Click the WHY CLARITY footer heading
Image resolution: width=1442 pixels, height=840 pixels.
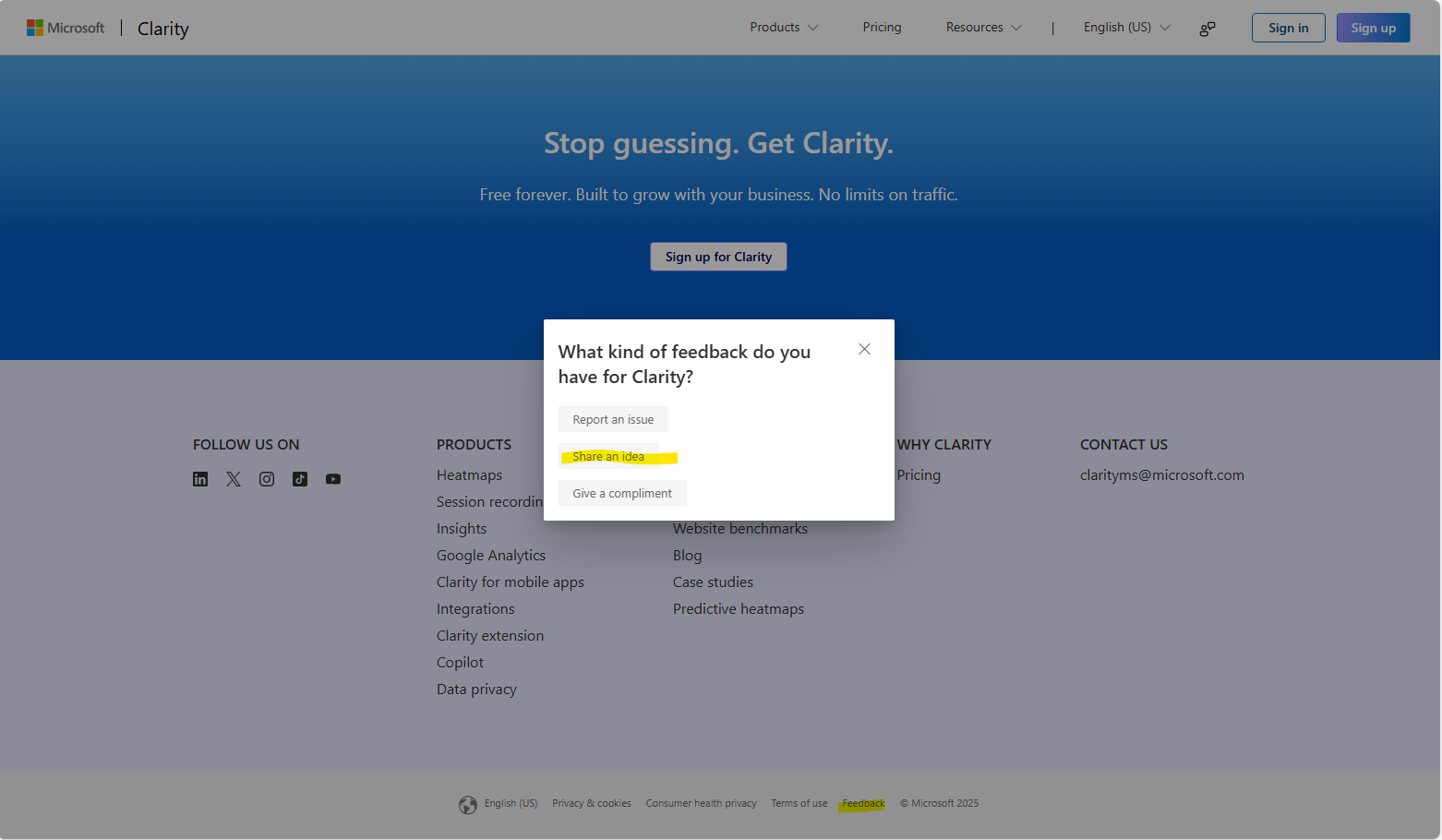point(943,445)
